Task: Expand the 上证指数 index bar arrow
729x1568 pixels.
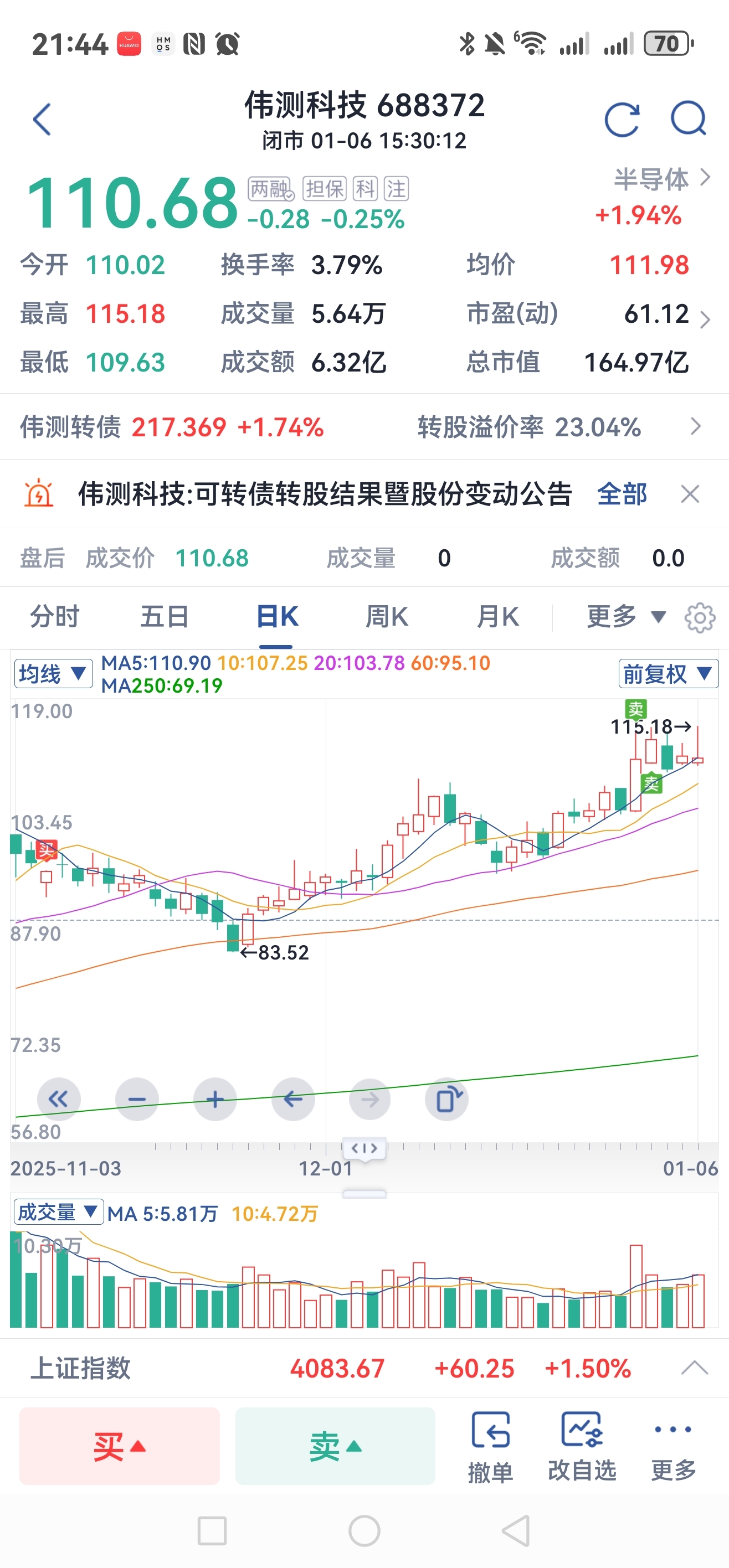Action: (694, 1368)
